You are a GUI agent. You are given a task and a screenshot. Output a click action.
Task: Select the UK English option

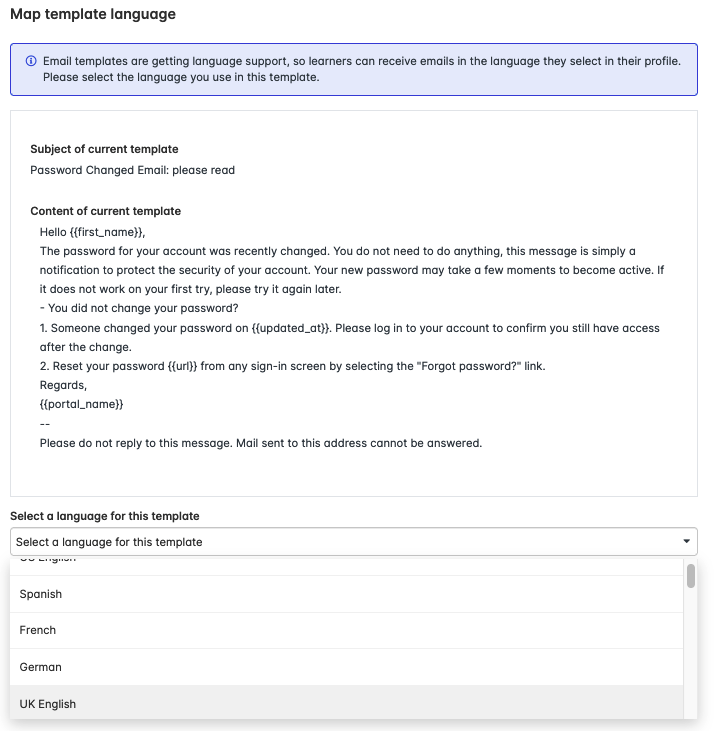[x=48, y=704]
